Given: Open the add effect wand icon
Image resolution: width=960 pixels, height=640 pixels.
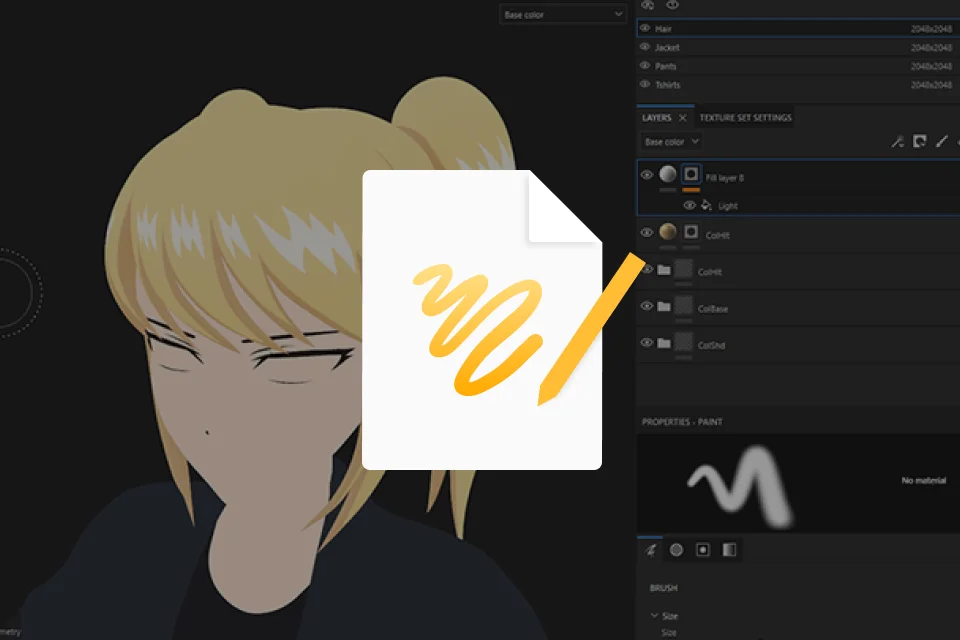Looking at the screenshot, I should coord(898,141).
